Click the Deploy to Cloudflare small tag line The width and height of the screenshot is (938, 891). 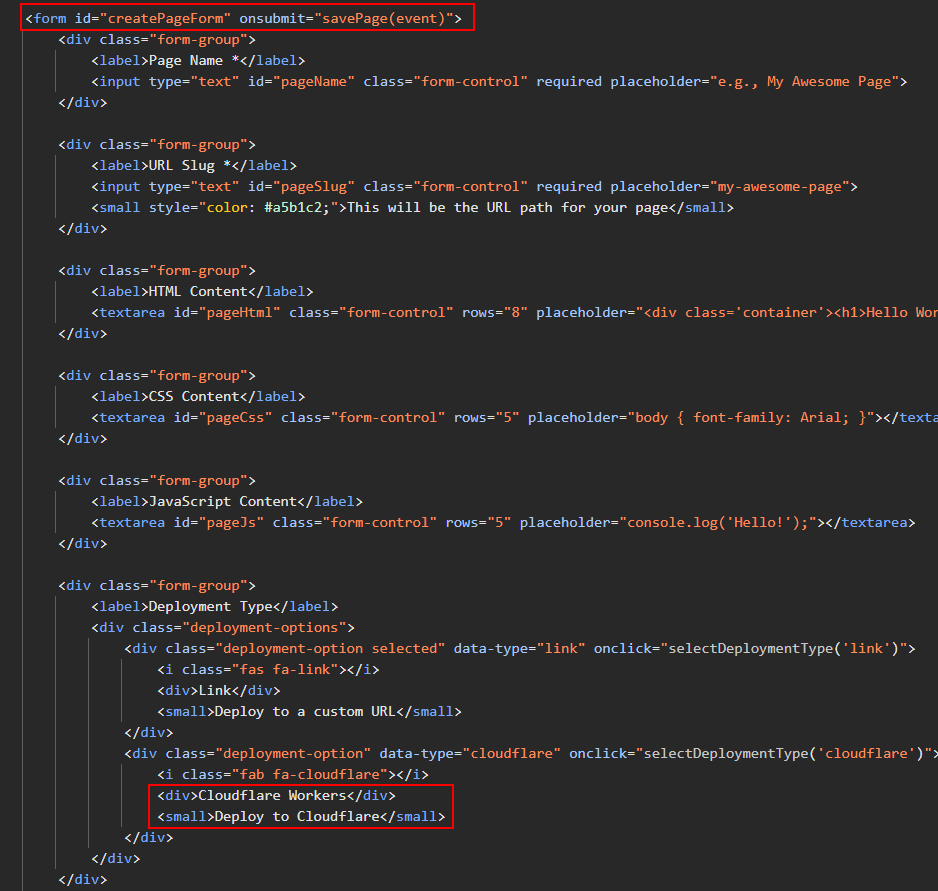[x=301, y=816]
